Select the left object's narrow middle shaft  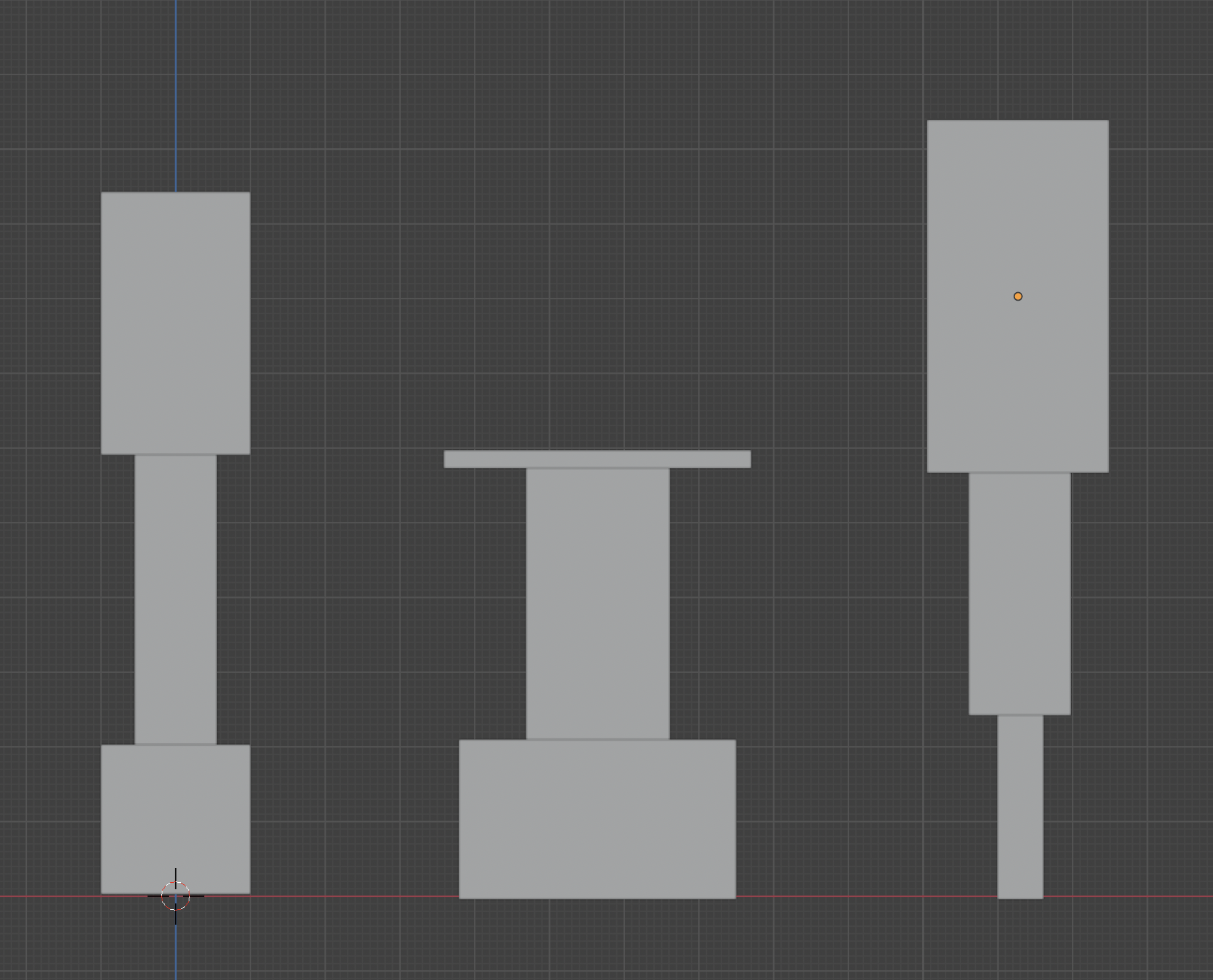175,599
